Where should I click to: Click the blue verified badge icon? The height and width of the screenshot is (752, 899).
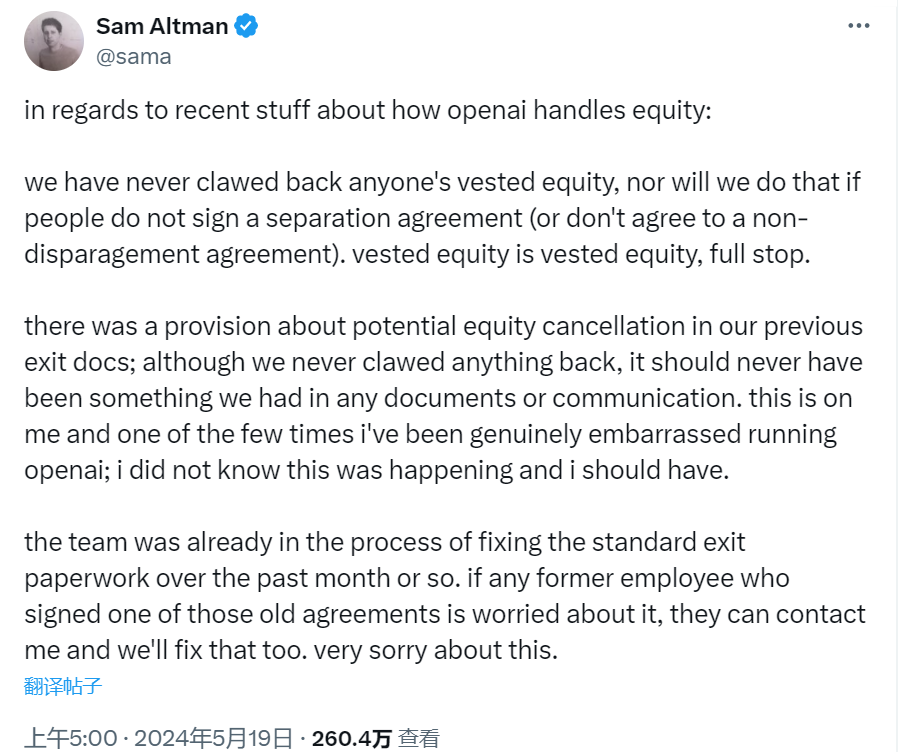[x=246, y=26]
